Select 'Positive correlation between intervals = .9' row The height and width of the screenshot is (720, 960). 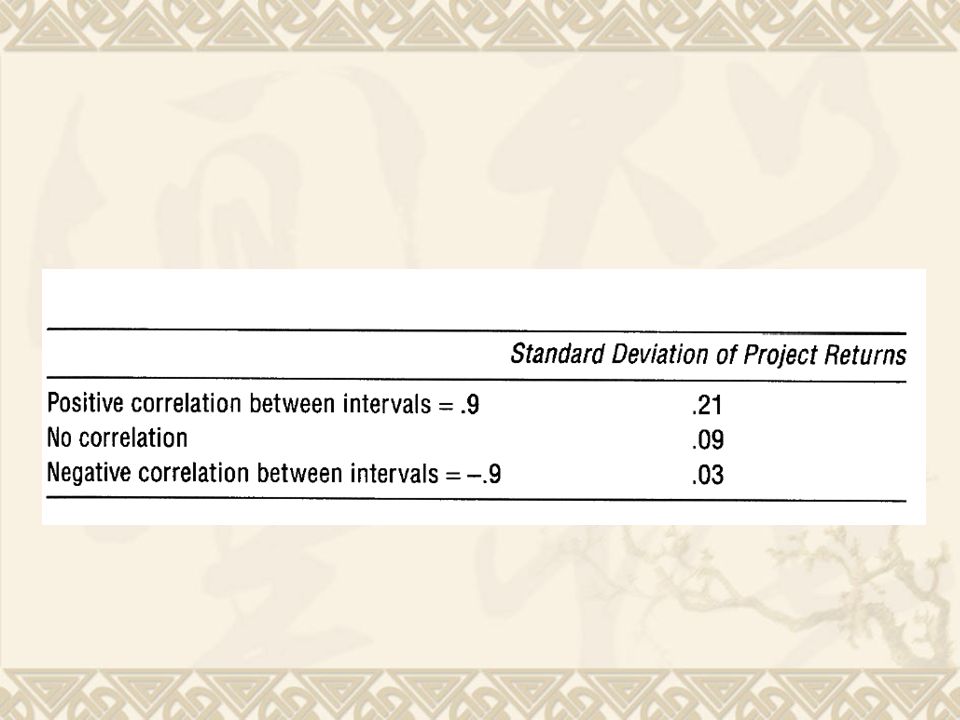pyautogui.click(x=476, y=404)
